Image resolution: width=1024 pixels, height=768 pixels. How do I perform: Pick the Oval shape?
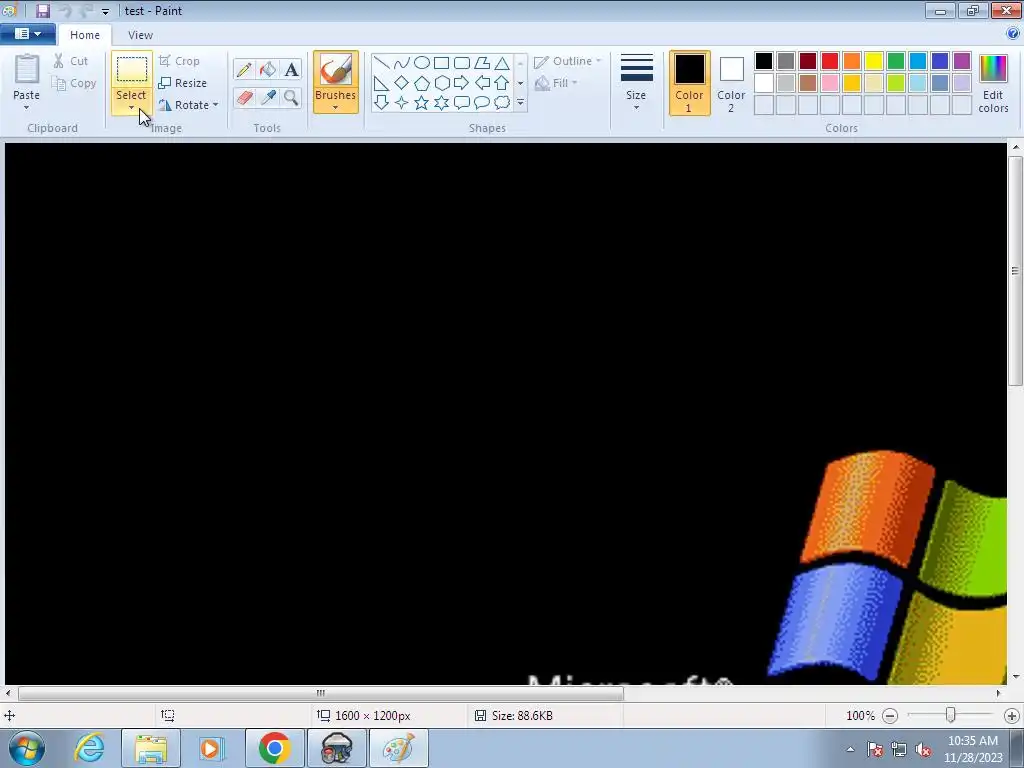click(x=422, y=63)
